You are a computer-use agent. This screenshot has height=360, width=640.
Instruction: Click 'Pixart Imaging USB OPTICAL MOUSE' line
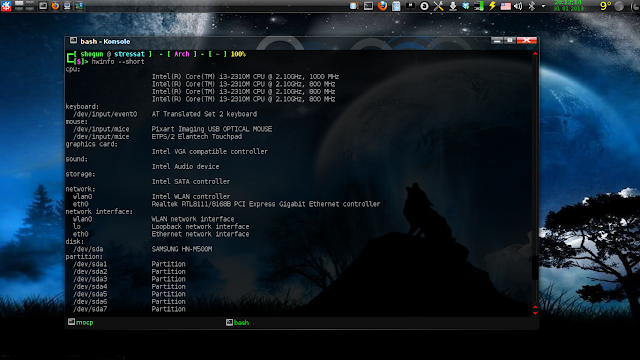tap(212, 129)
